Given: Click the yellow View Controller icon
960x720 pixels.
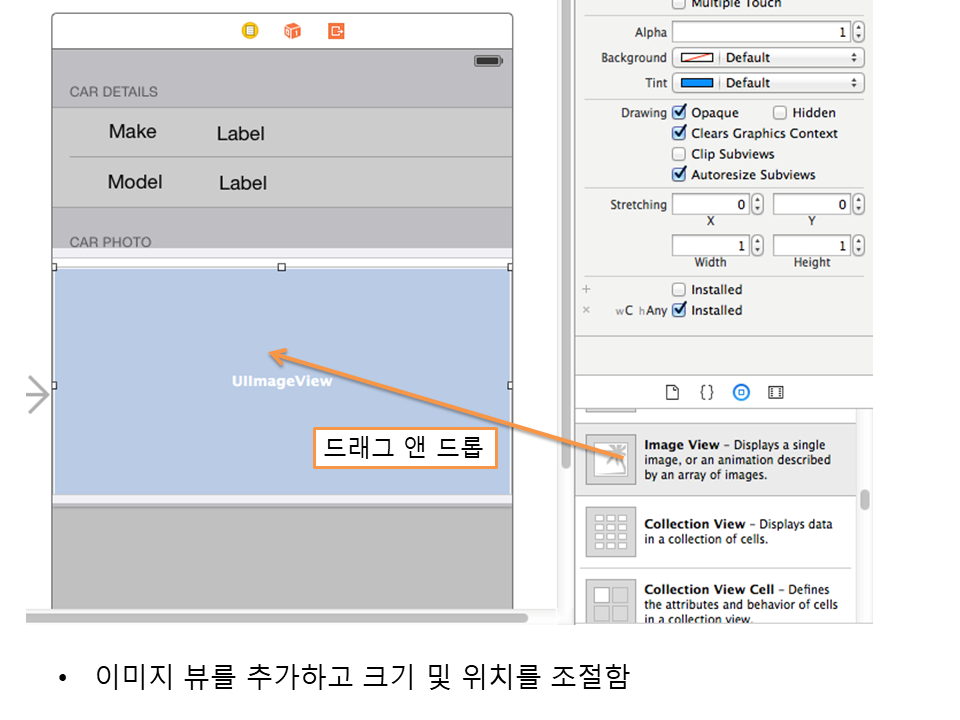Looking at the screenshot, I should [250, 31].
